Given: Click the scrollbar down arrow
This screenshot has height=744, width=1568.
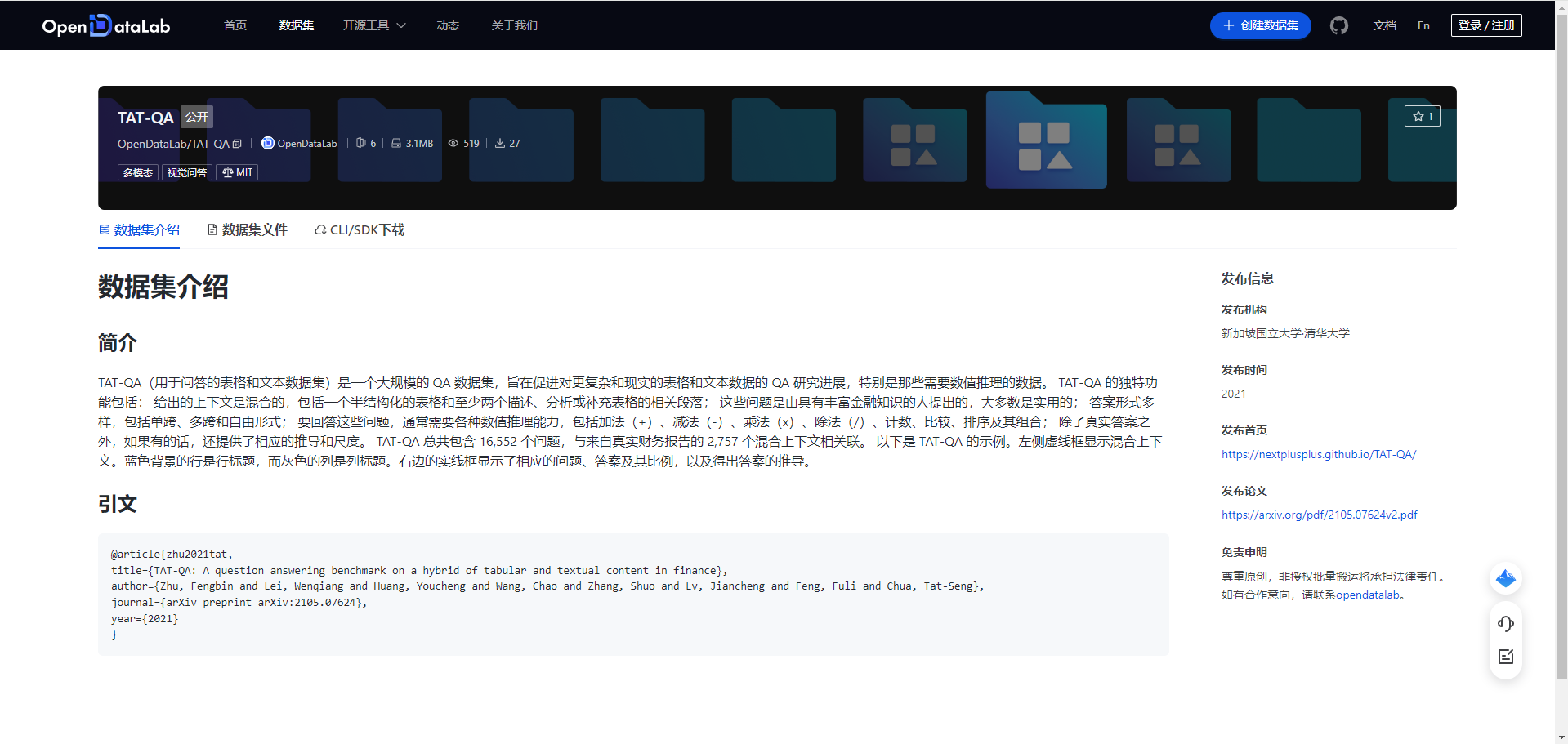Looking at the screenshot, I should coord(1561,737).
